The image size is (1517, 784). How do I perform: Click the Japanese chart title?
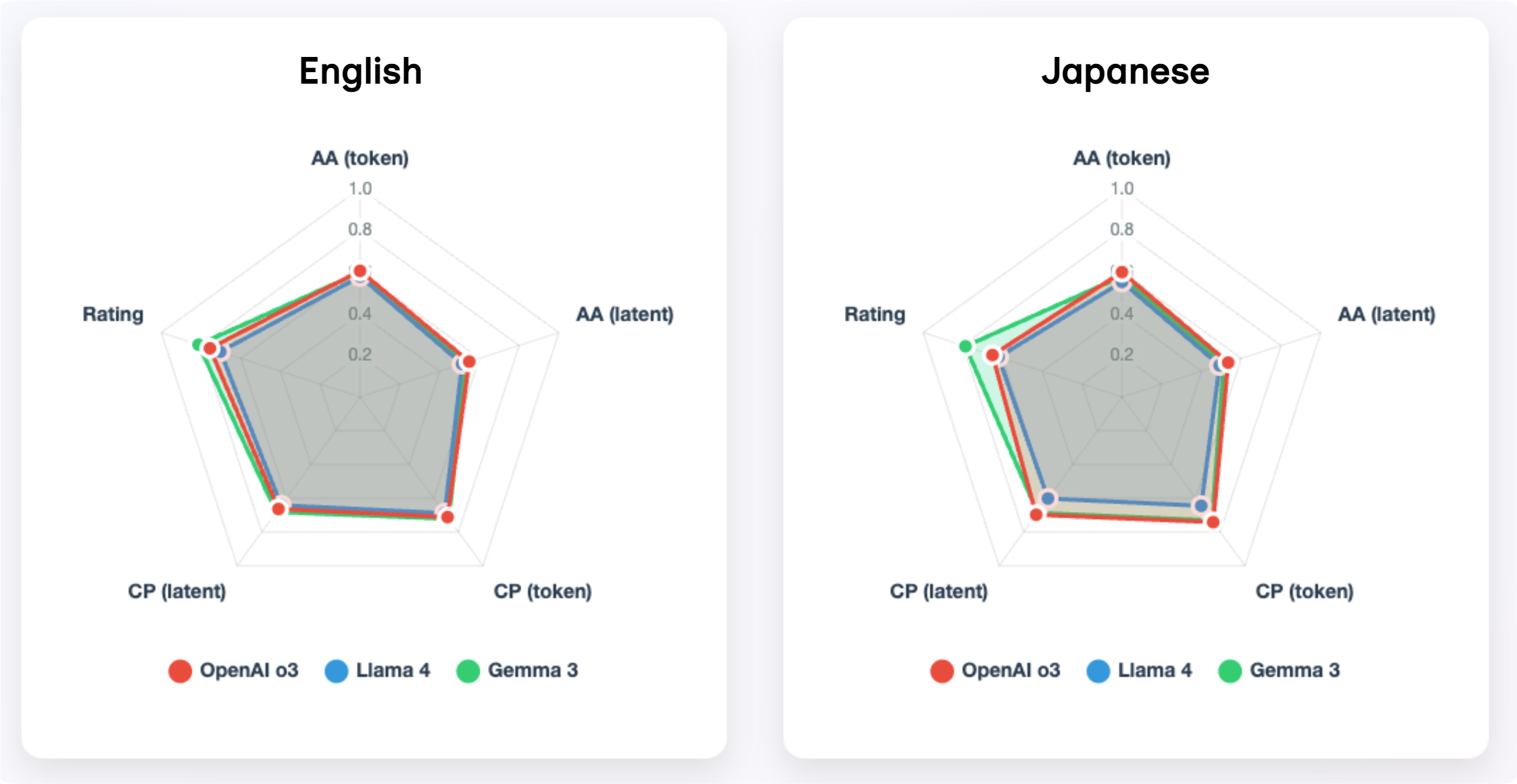1125,71
